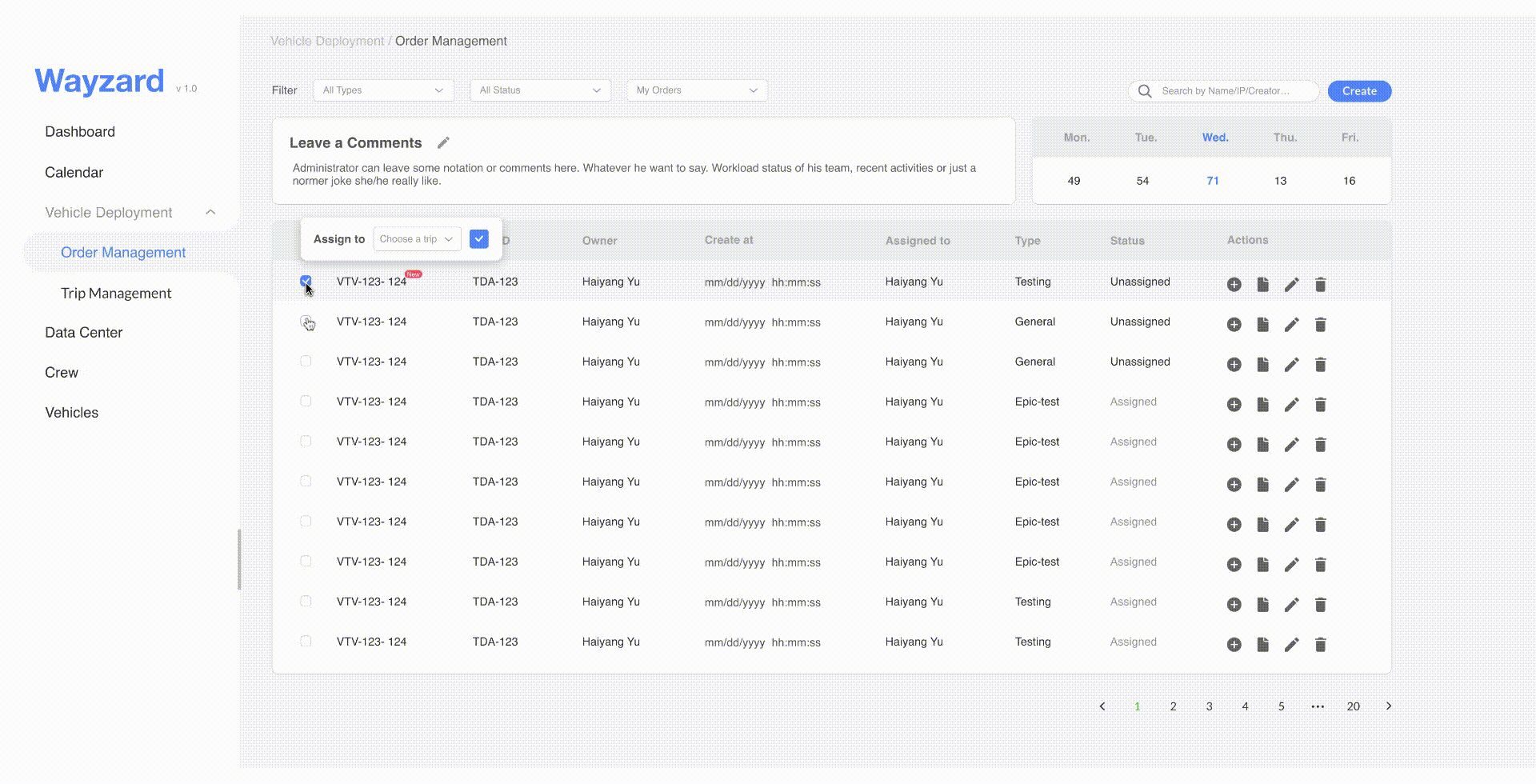Tick the checkbox of the ninth order row
Viewport: 1536px width, 784px height.
[x=306, y=601]
